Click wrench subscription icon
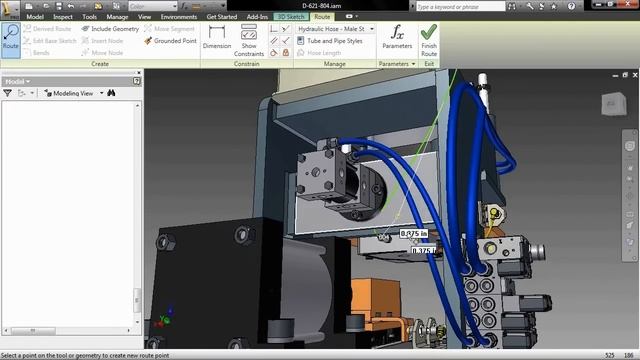The height and width of the screenshot is (360, 640). point(530,6)
